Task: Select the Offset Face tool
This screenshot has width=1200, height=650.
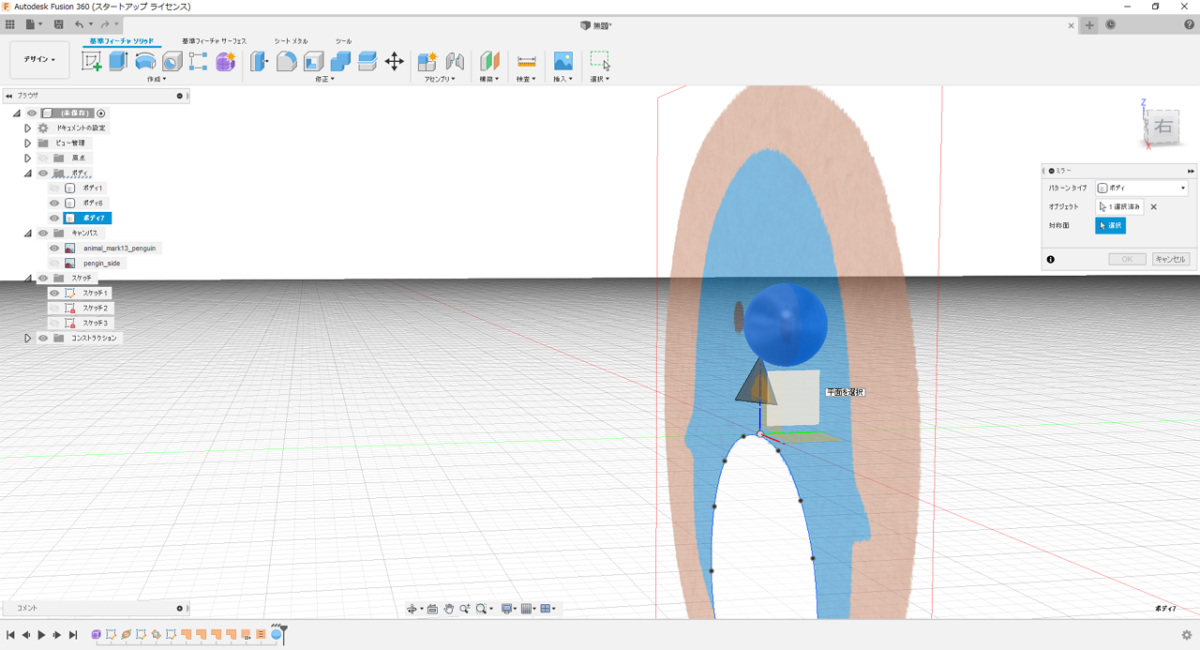Action: pos(367,61)
